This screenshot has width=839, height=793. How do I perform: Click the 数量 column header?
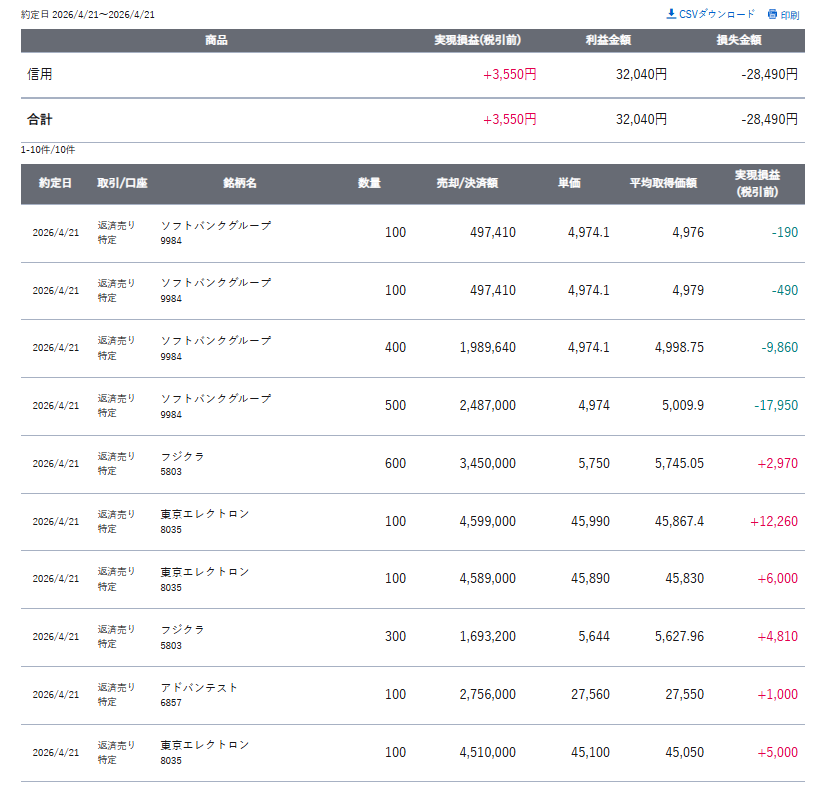click(369, 184)
